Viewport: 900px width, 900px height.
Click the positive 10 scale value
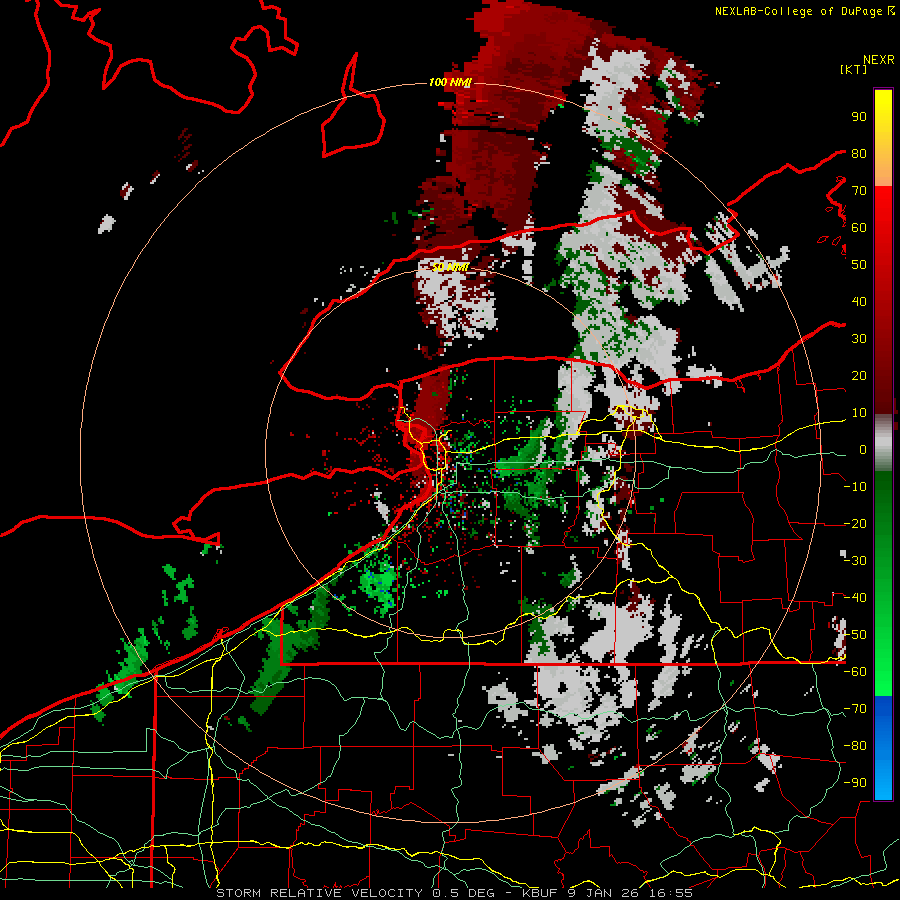pos(859,413)
